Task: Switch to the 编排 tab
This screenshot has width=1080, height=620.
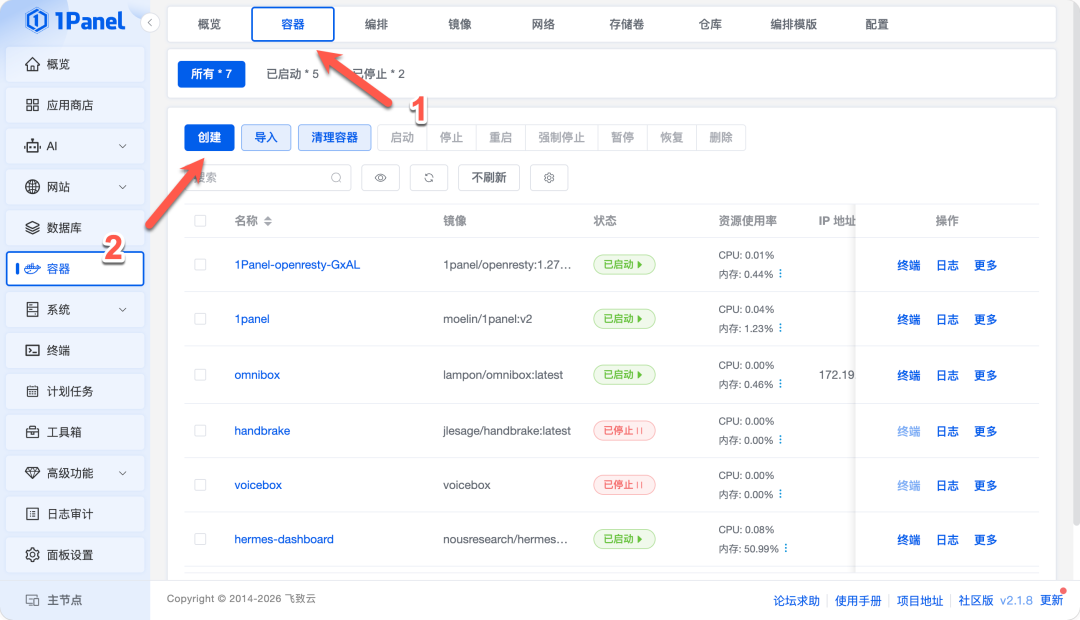Action: 377,24
